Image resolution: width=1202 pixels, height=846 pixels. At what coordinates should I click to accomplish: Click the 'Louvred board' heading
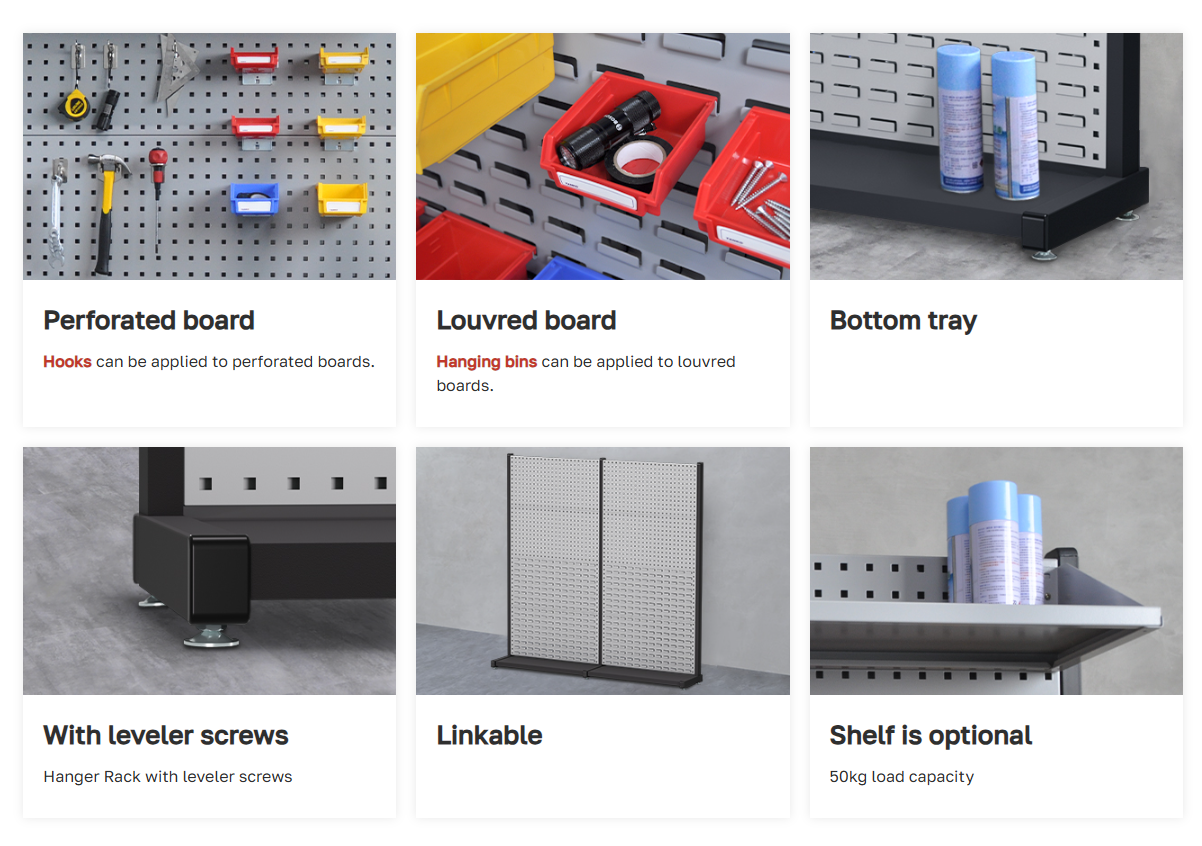[526, 321]
